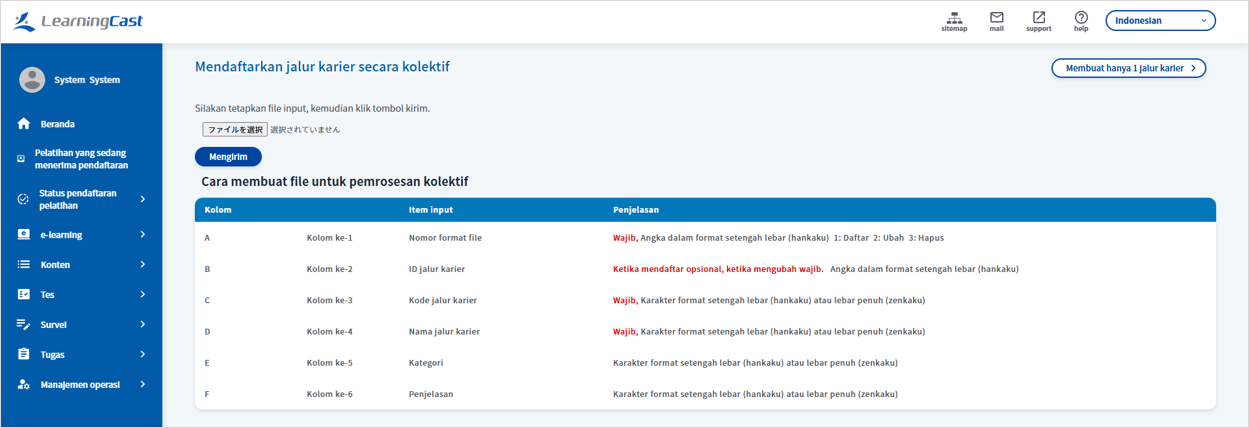Expand the Konten submenu chevron
The height and width of the screenshot is (428, 1249).
(143, 265)
